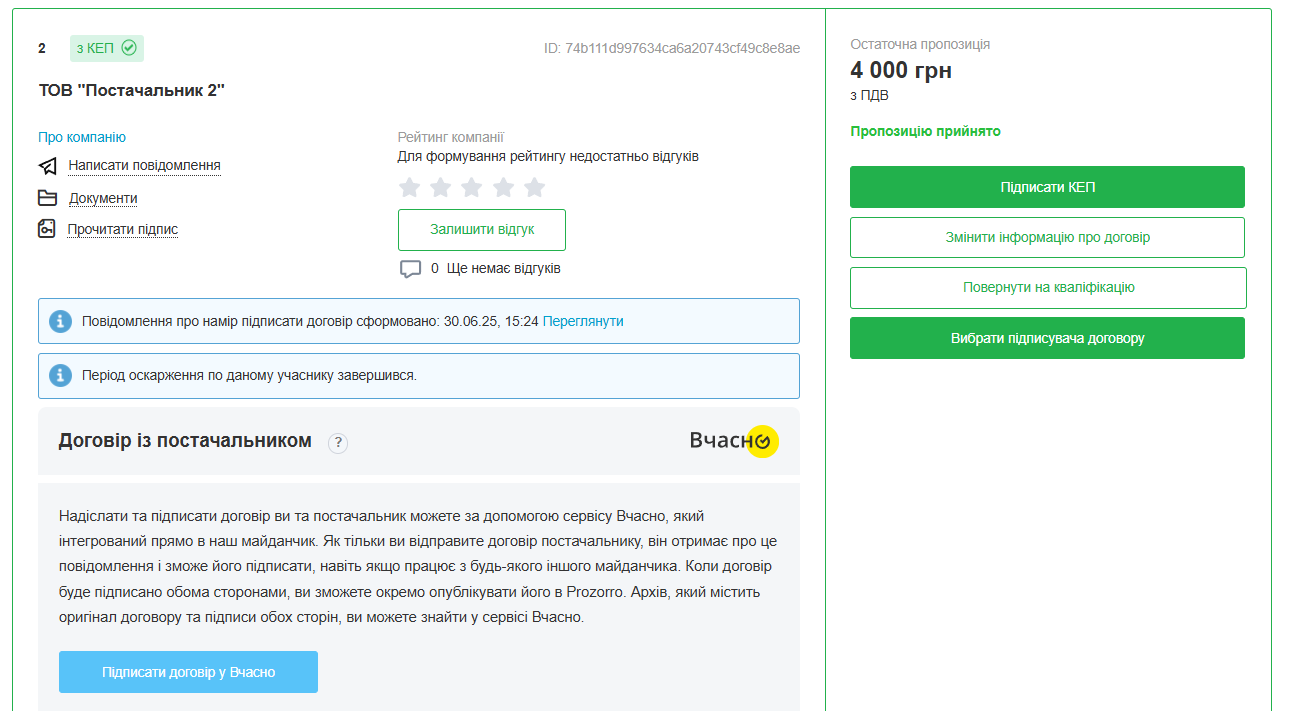Viewport: 1289px width, 711px height.
Task: Click the reviews speech bubble icon
Action: tap(410, 269)
